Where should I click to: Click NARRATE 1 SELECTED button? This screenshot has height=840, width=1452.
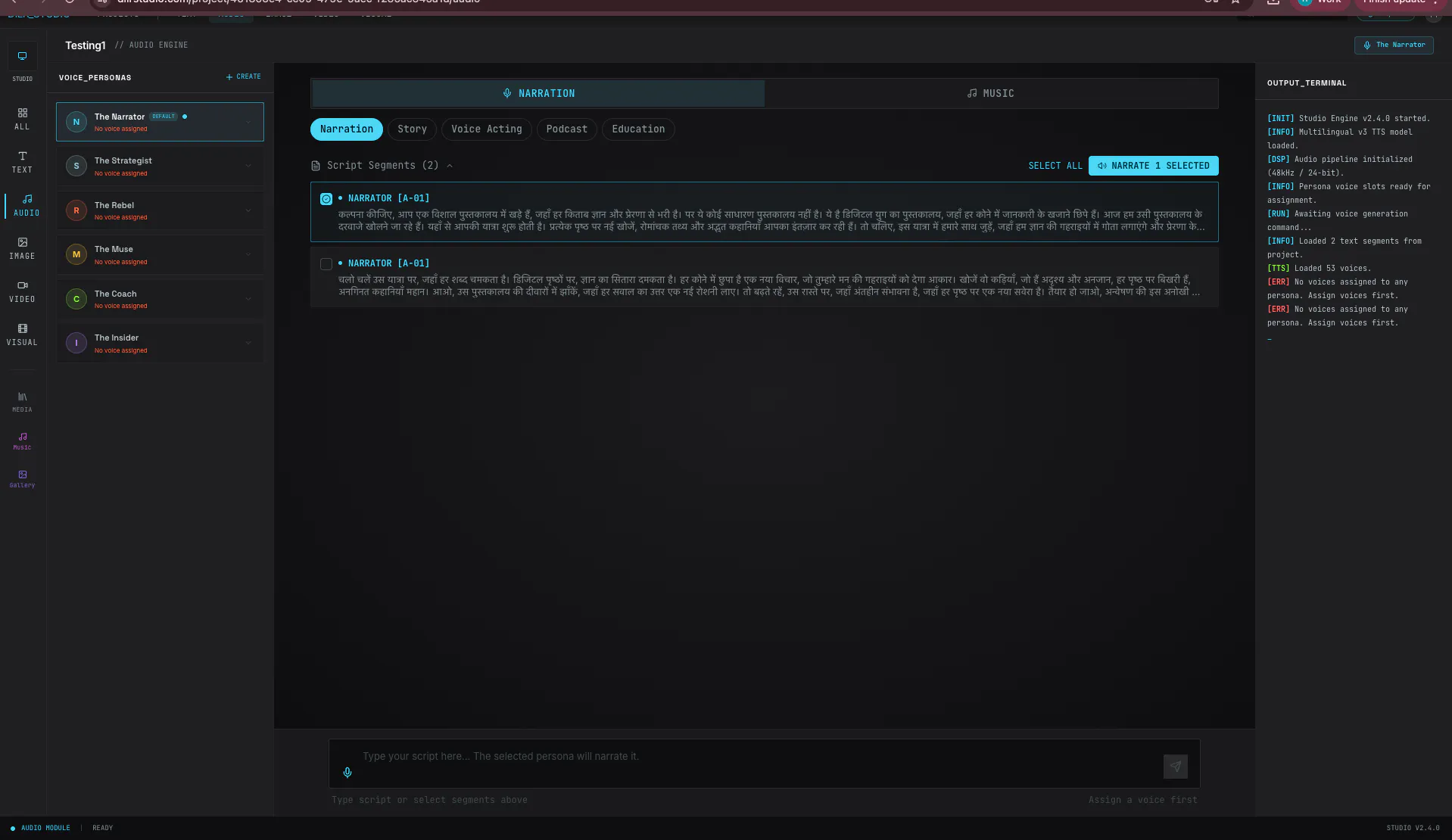[x=1153, y=166]
